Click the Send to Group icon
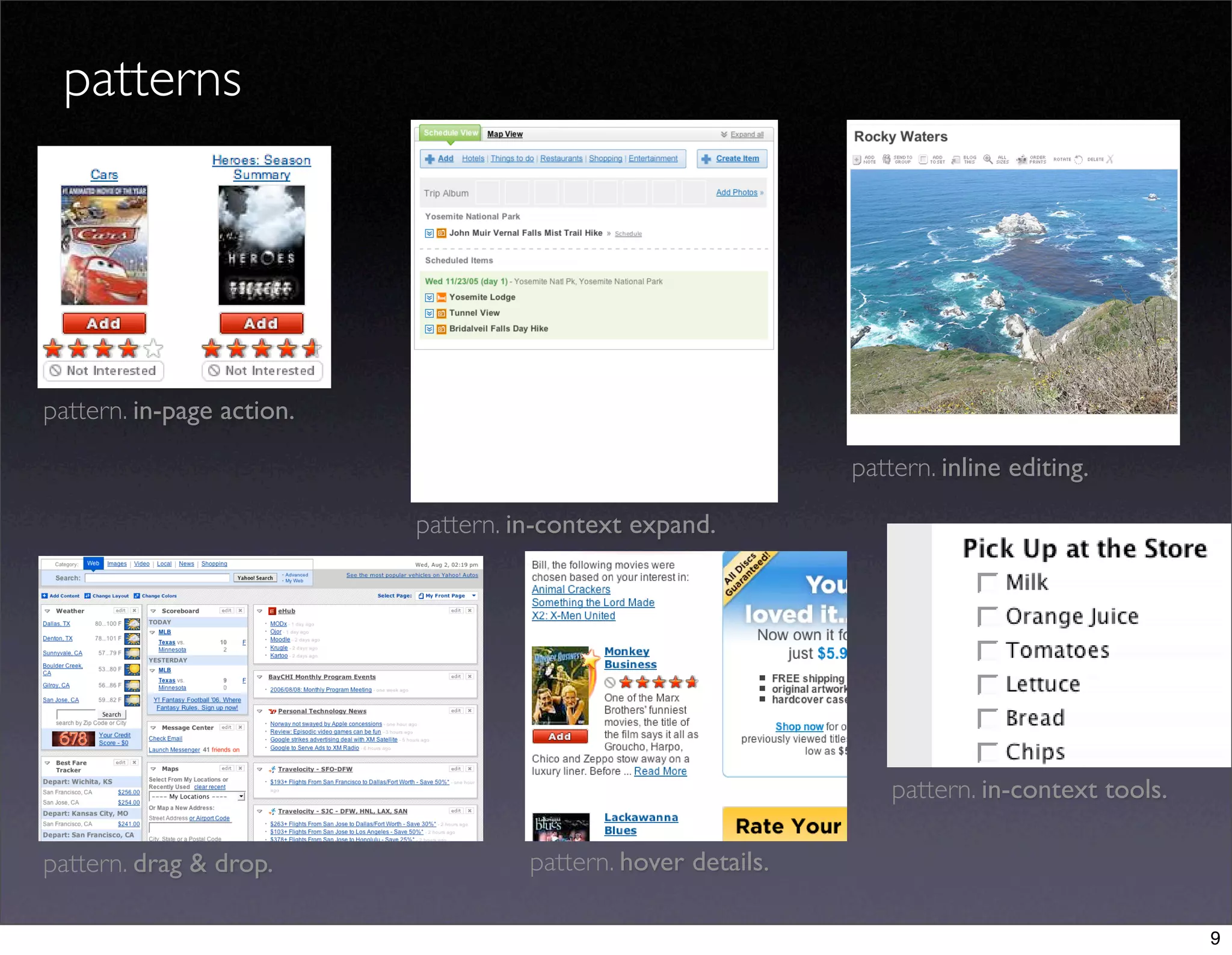1232x955 pixels. 887,159
